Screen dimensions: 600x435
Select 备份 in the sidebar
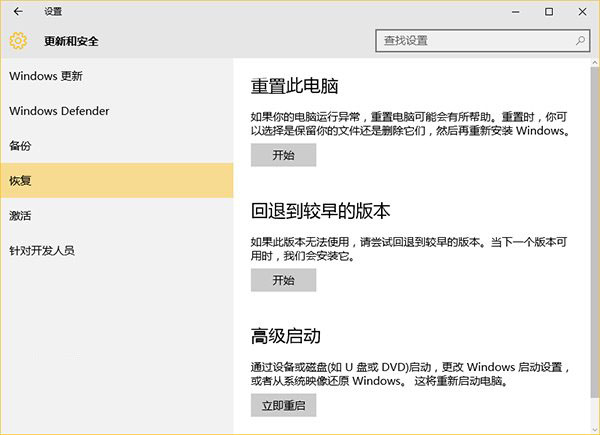coord(20,146)
